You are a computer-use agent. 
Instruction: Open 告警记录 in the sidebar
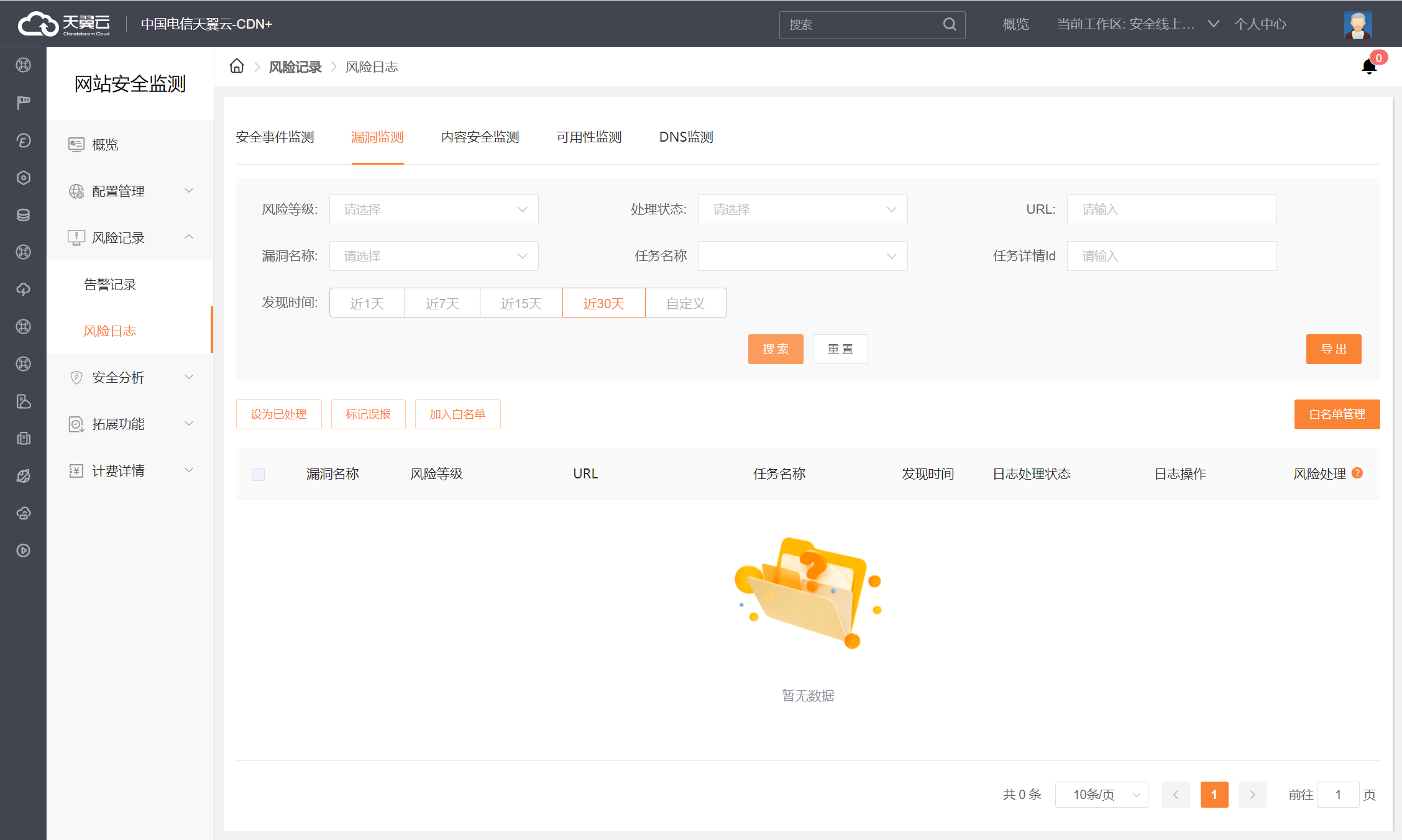[x=110, y=285]
